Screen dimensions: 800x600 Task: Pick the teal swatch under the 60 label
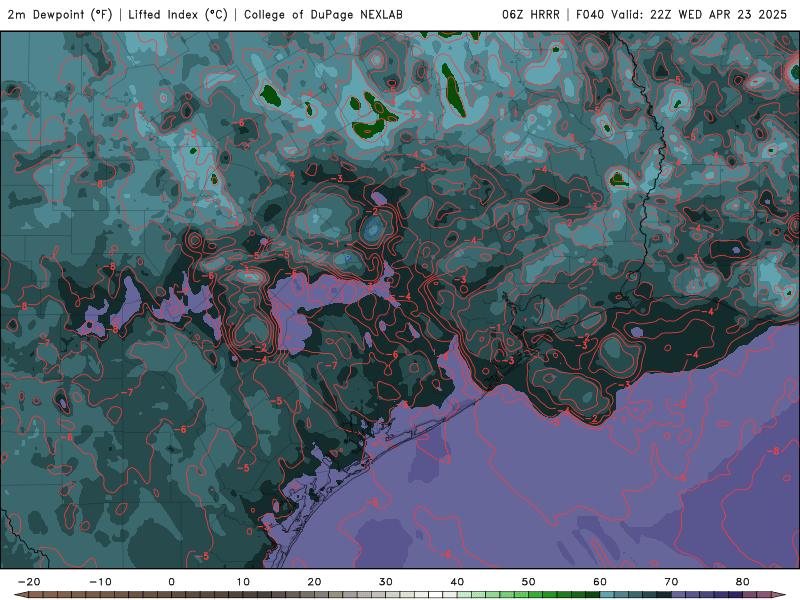[x=607, y=595]
